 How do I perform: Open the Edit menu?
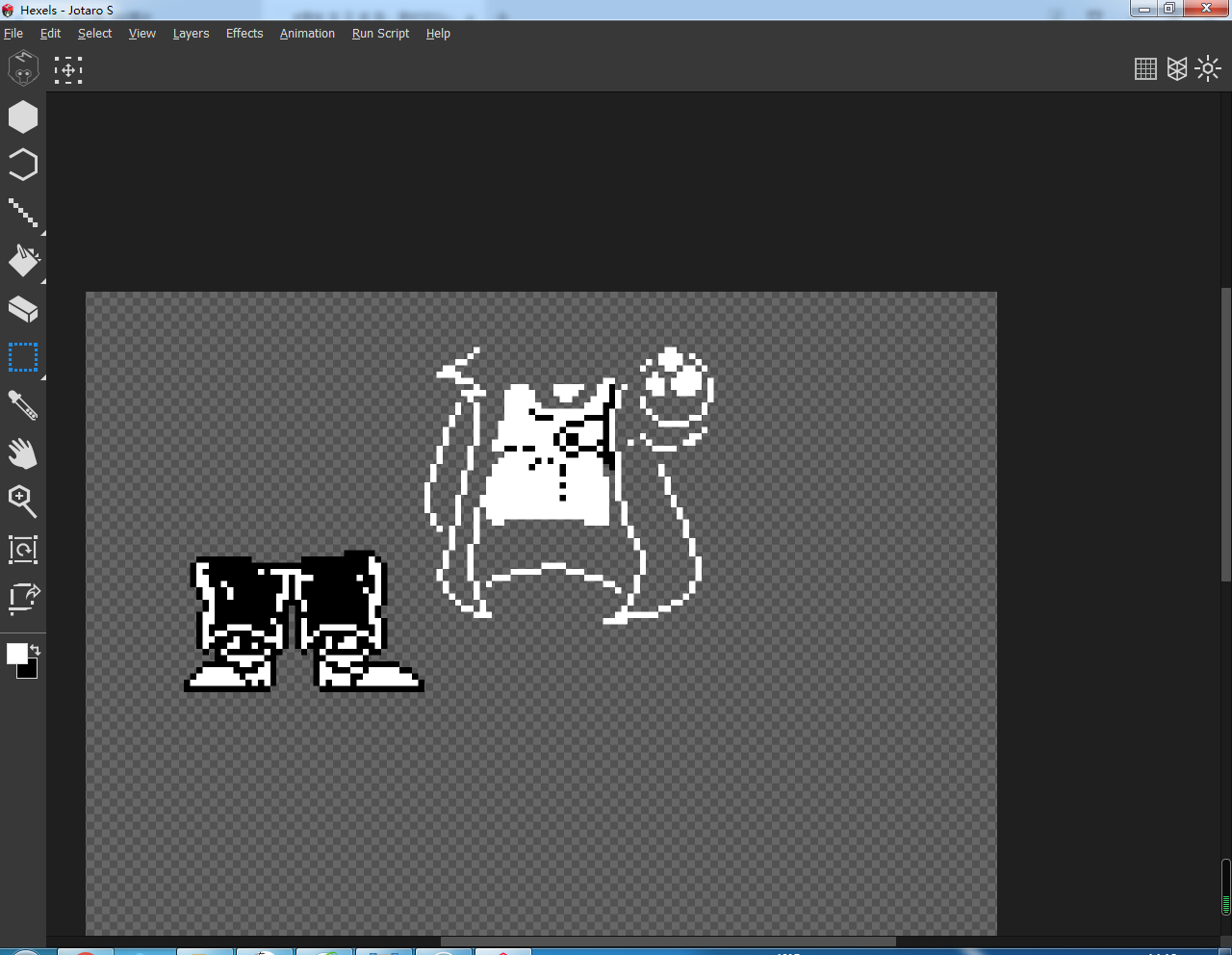coord(50,34)
